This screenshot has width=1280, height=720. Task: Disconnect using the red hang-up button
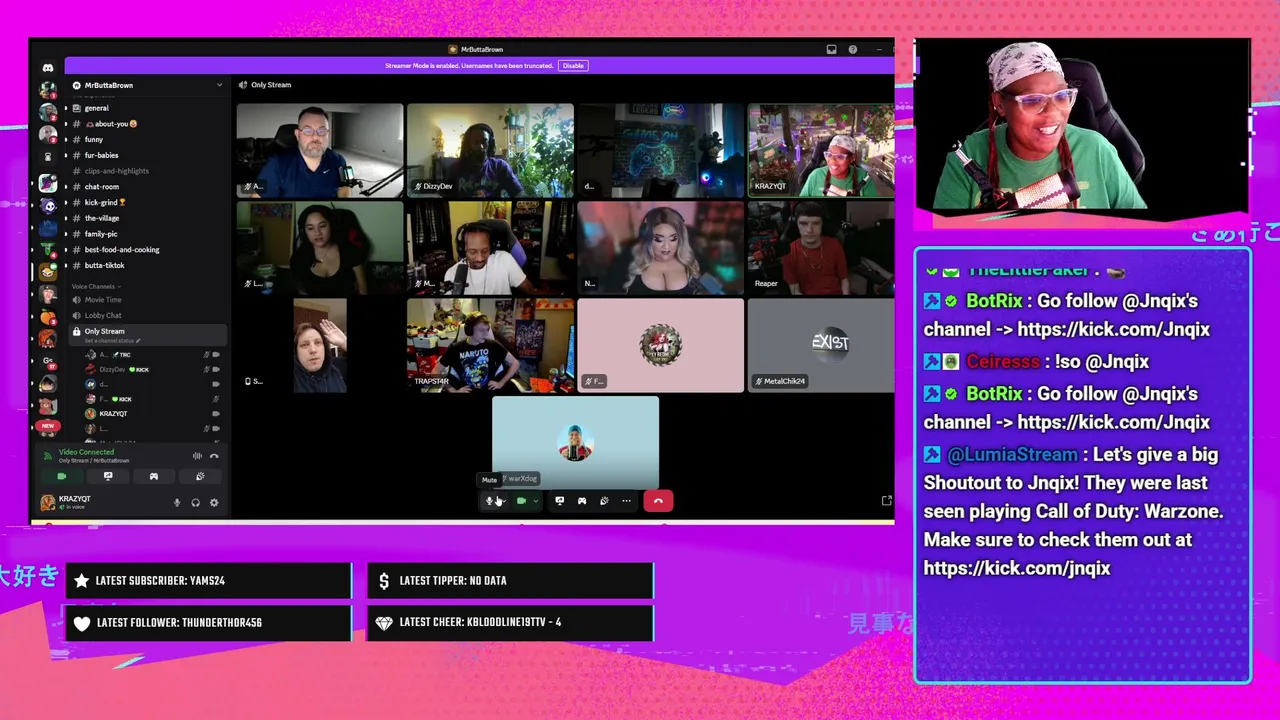(x=658, y=501)
